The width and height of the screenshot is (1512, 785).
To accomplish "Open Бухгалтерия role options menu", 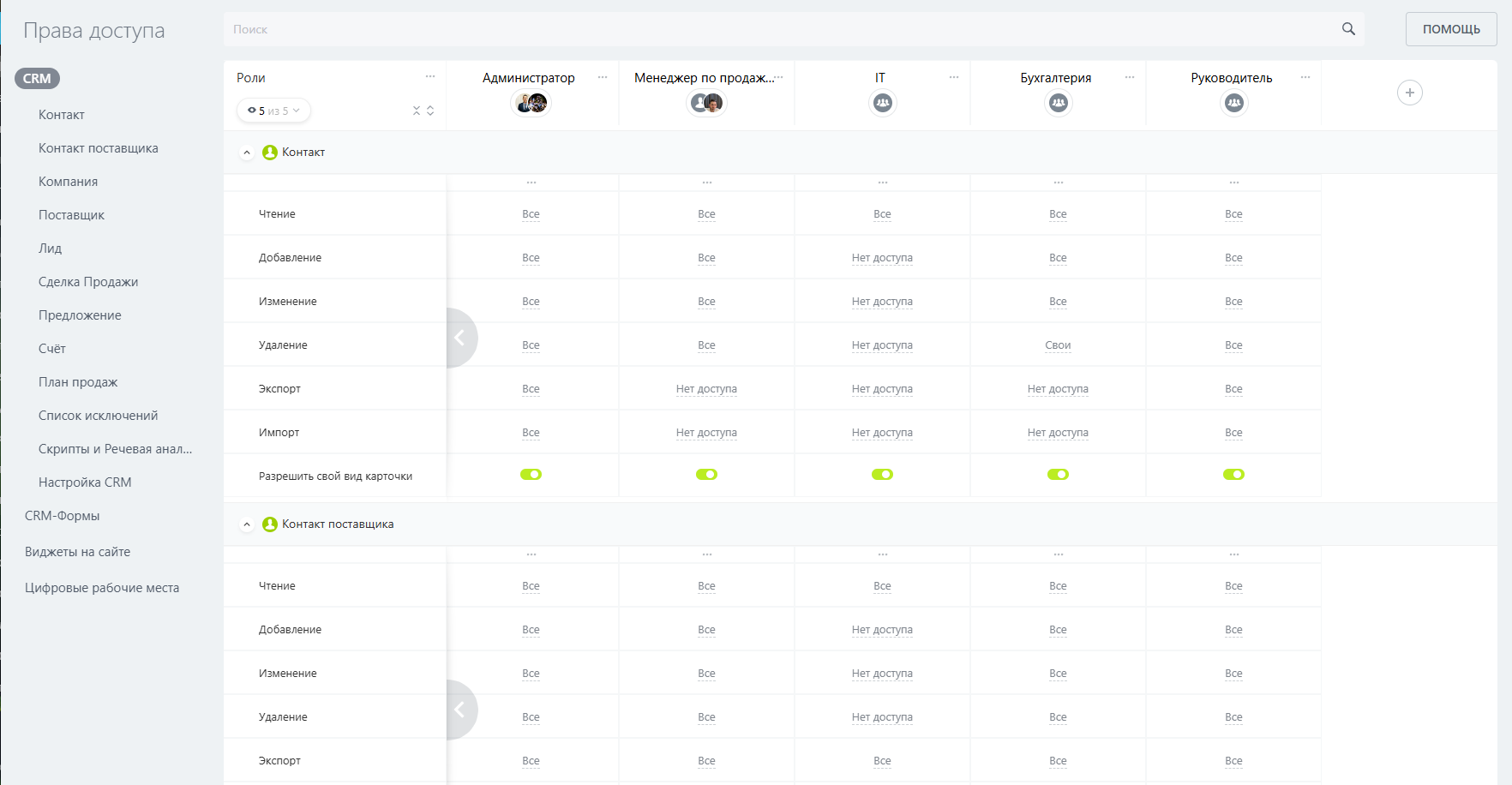I will [1130, 77].
